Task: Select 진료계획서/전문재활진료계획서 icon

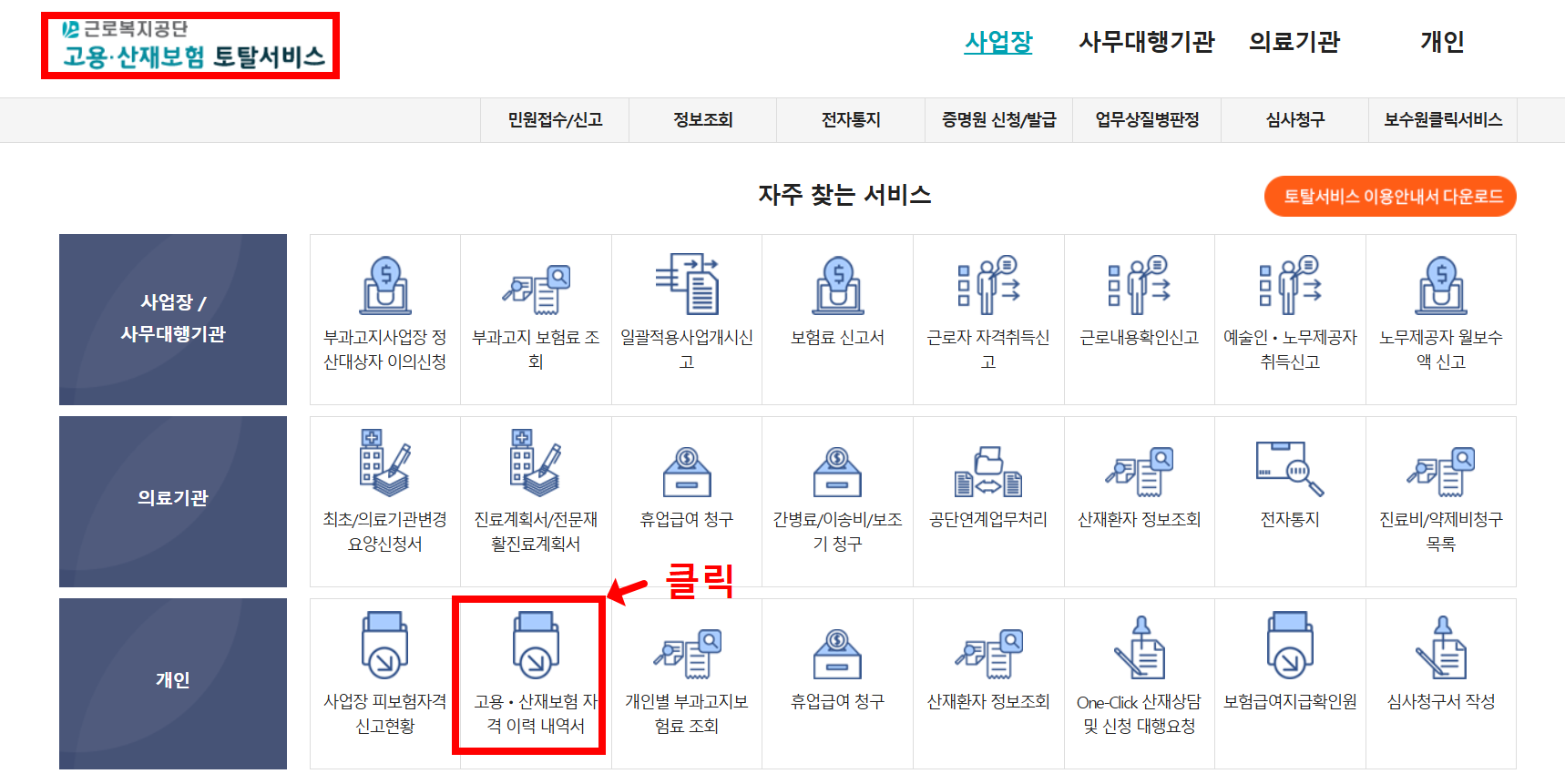Action: point(536,463)
